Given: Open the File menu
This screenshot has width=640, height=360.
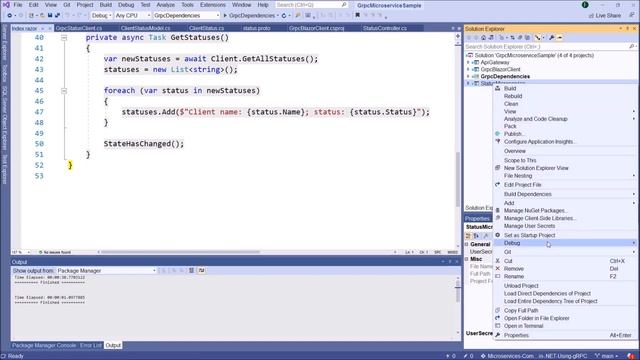Looking at the screenshot, I should [x=18, y=5].
